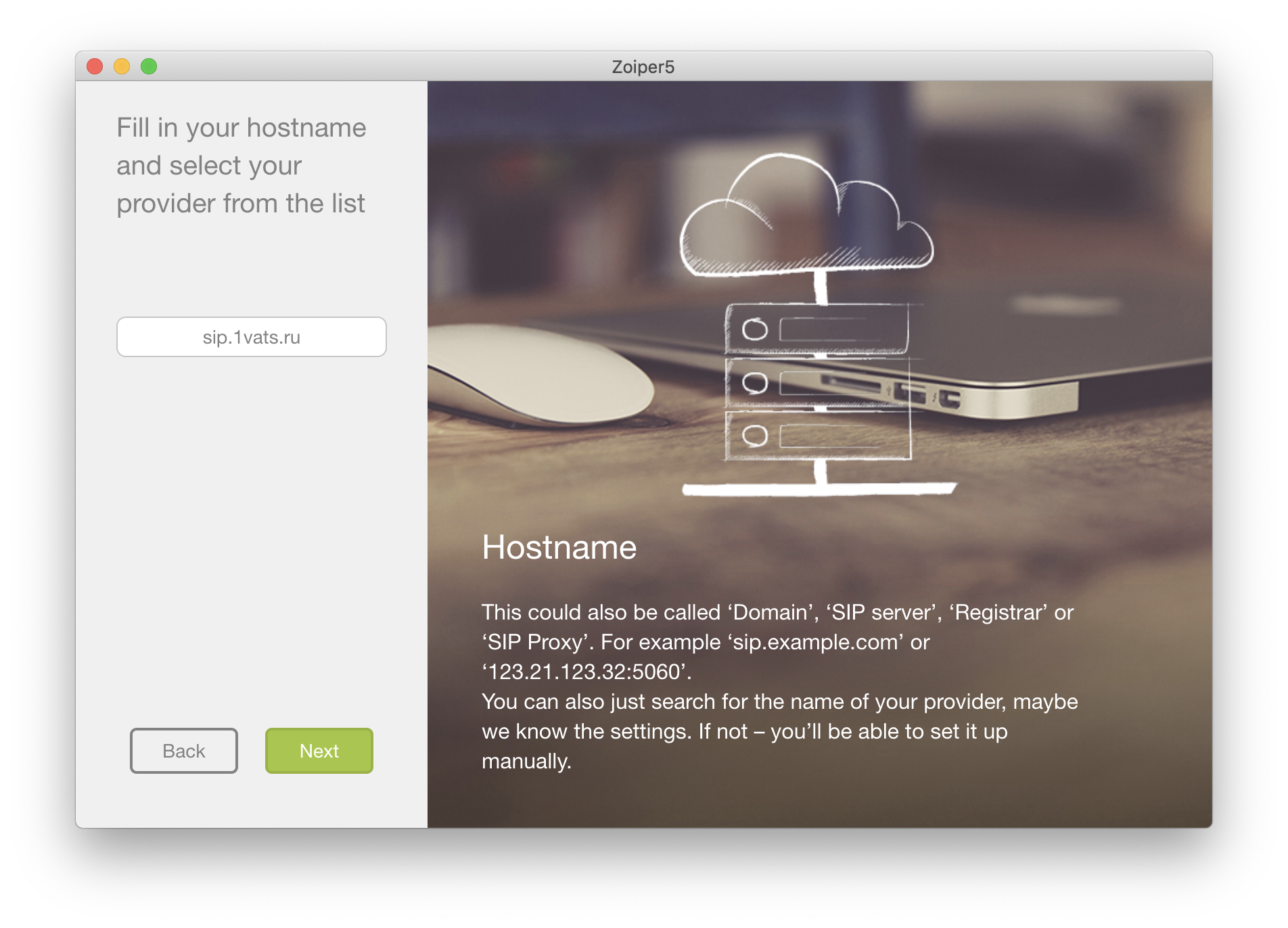
Task: Click the bottom server unit in the illustration
Action: pyautogui.click(x=817, y=436)
